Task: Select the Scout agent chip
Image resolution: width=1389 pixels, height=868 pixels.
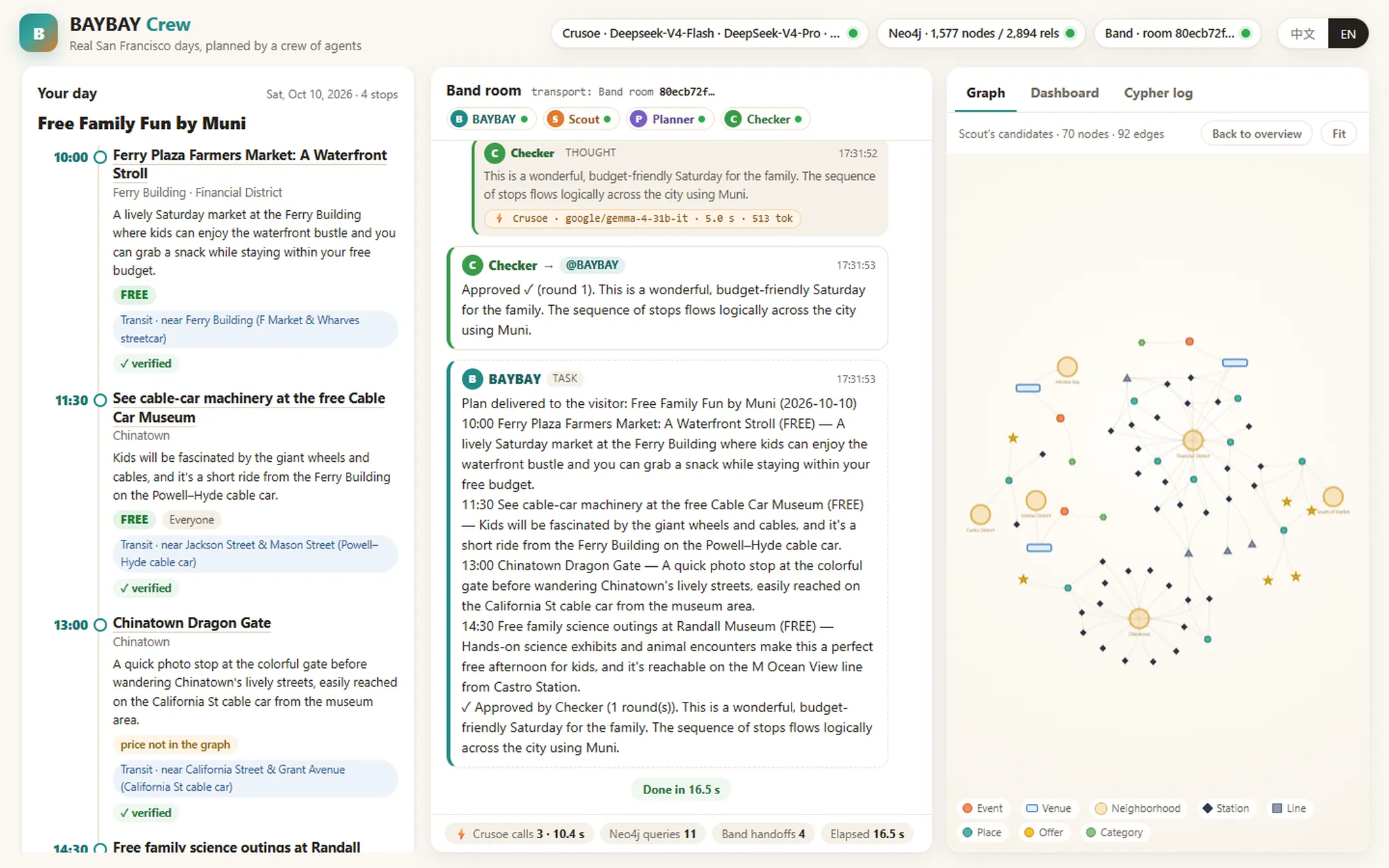Action: point(581,119)
